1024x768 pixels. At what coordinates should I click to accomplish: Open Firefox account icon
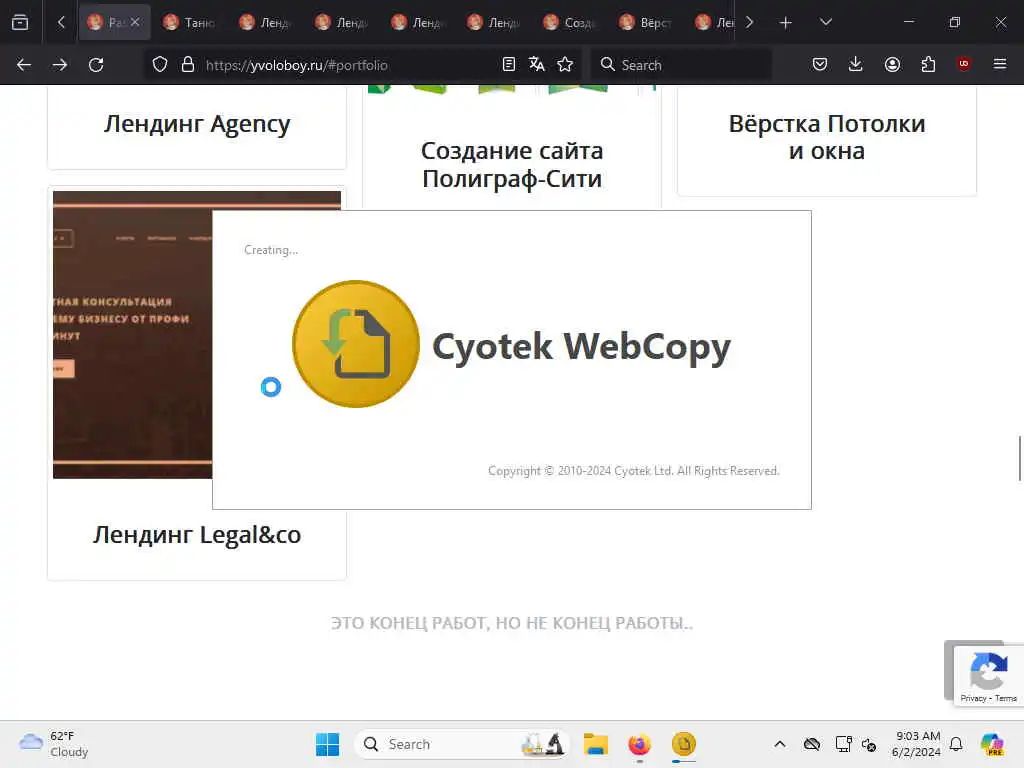tap(892, 64)
